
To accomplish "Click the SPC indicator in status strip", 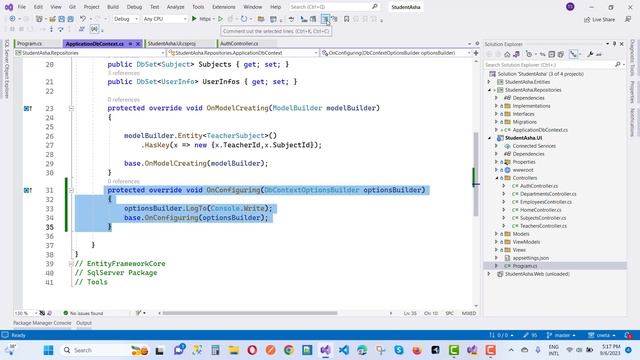I will pos(449,313).
